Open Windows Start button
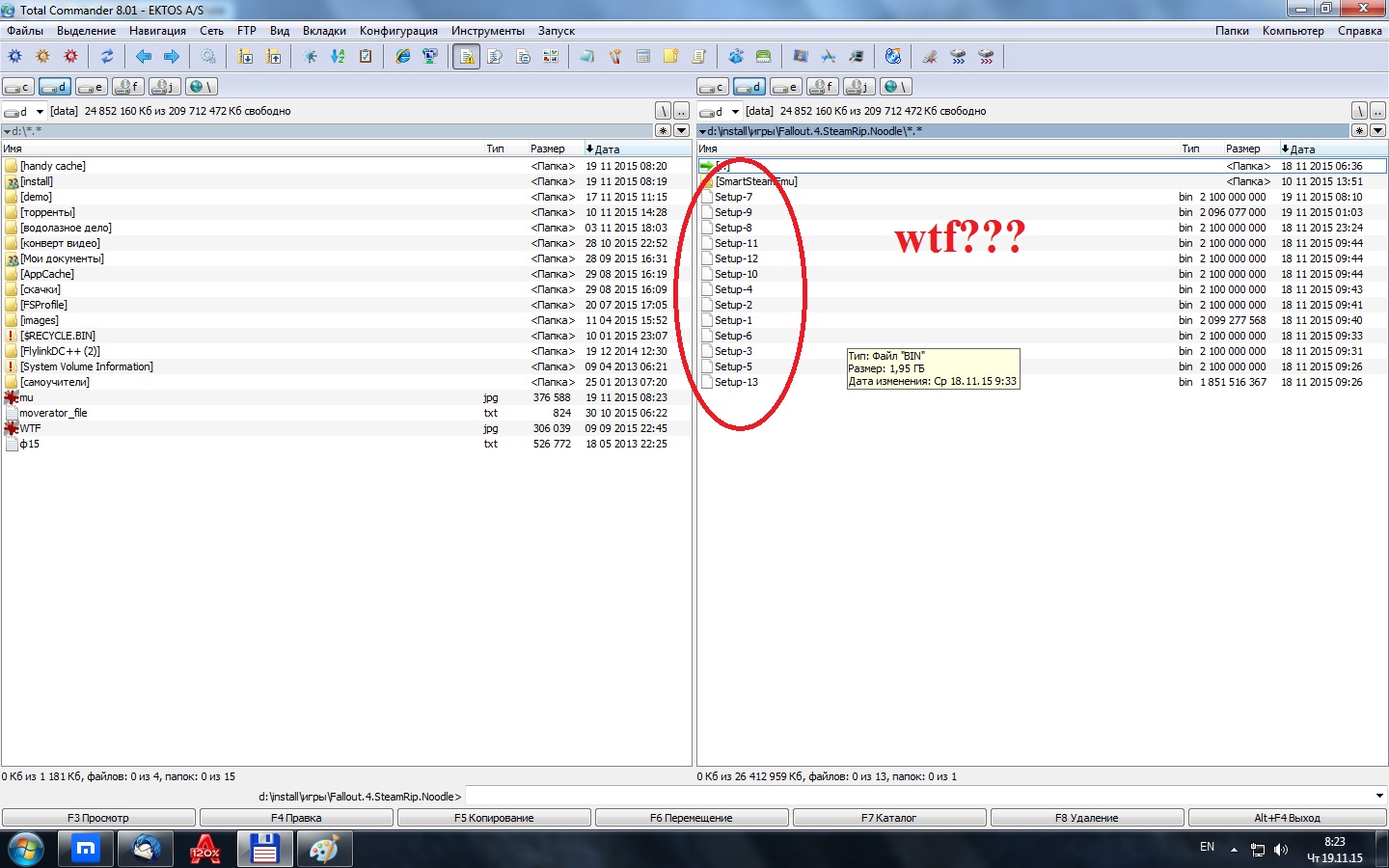The height and width of the screenshot is (868, 1389). pos(25,850)
